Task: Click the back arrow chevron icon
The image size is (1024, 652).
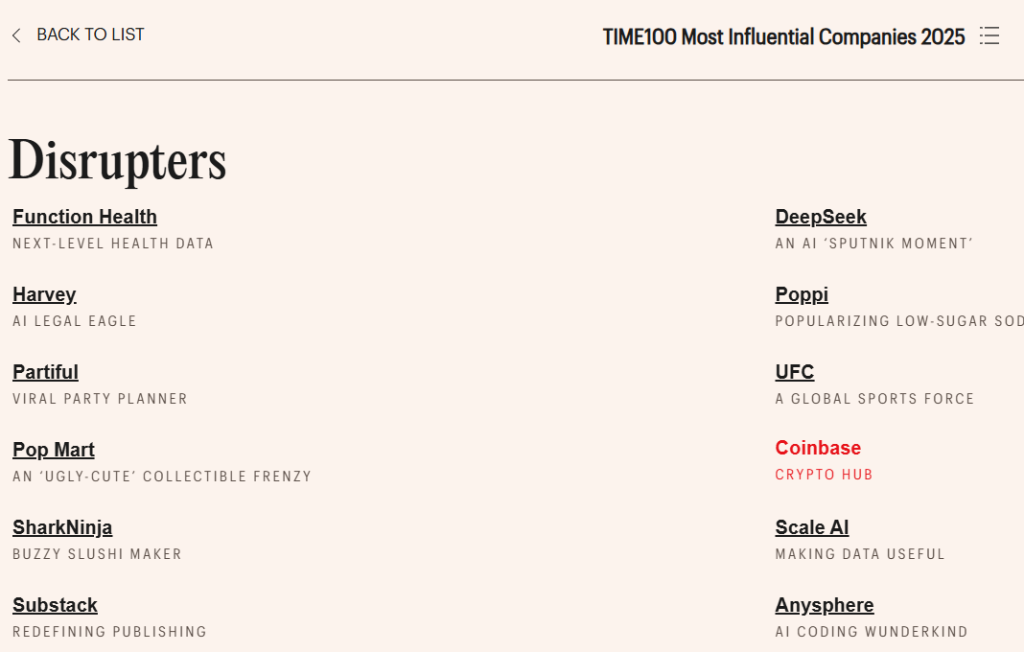Action: click(x=16, y=36)
